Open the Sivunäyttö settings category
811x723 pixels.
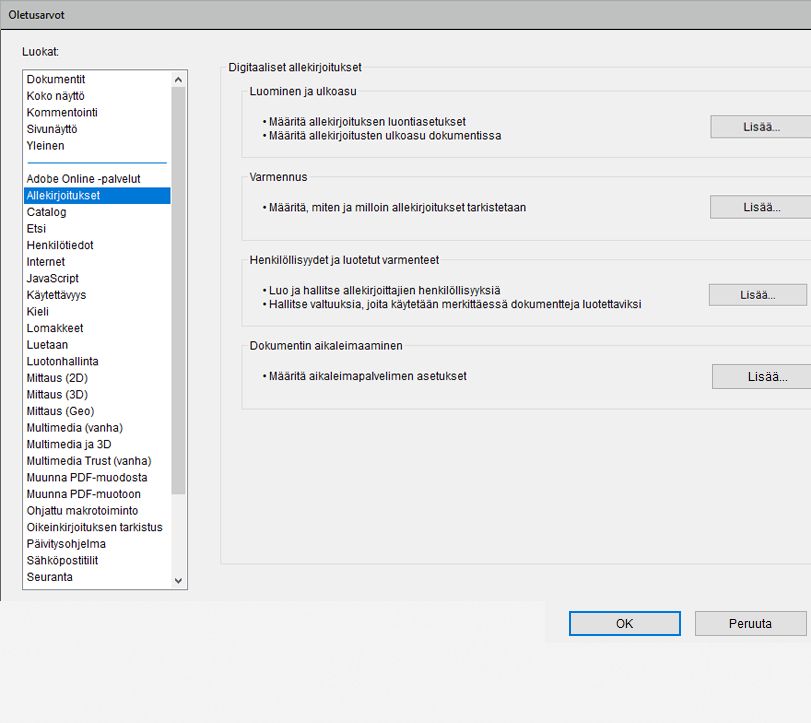point(62,129)
